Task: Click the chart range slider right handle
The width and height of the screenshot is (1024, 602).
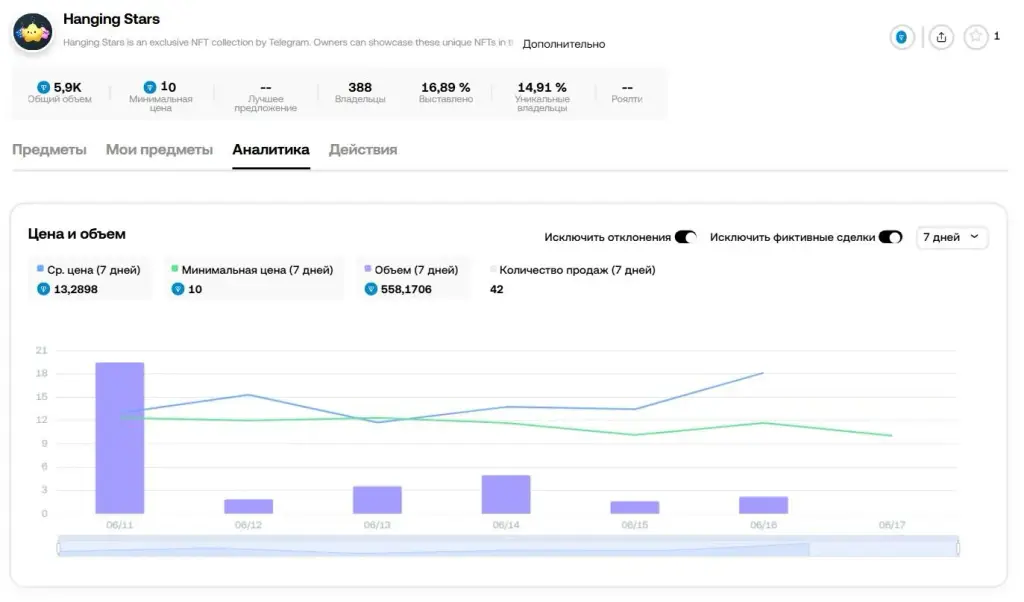Action: tap(958, 548)
